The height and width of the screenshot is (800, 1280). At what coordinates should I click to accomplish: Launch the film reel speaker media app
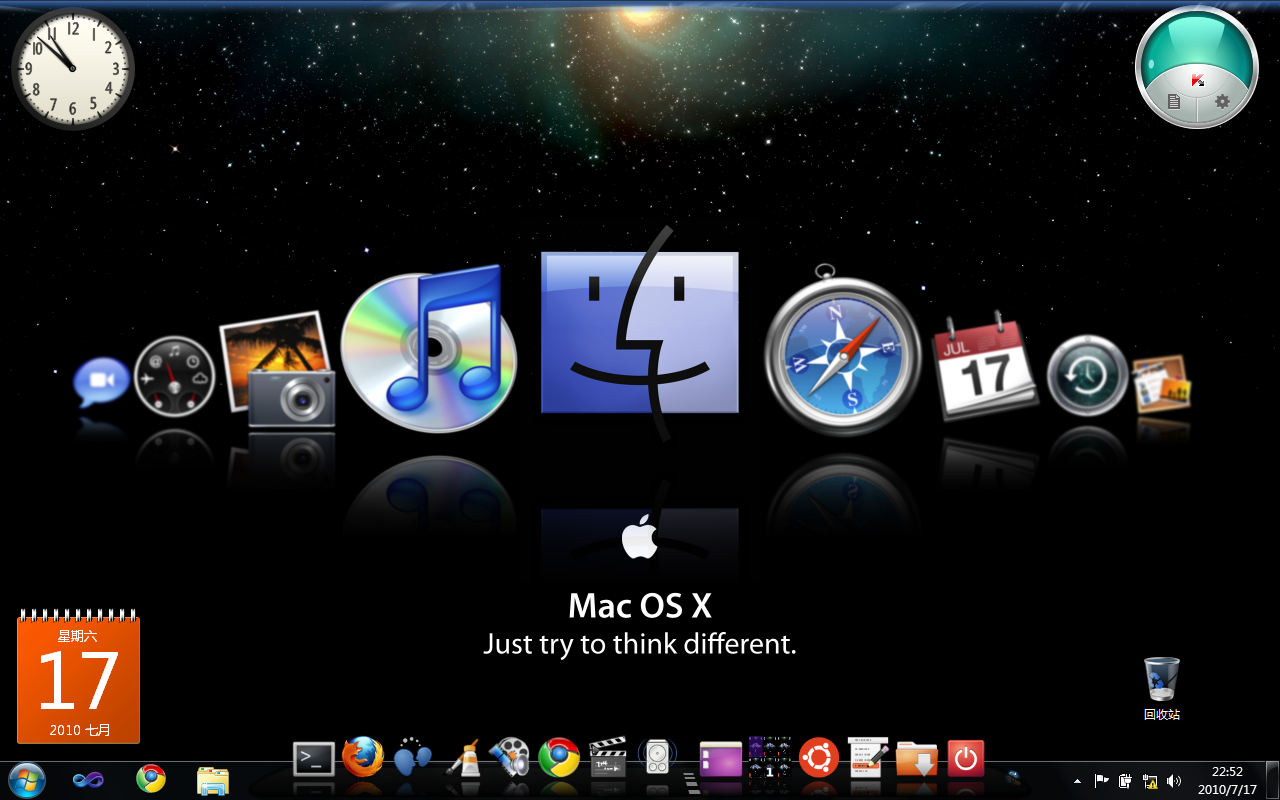510,758
